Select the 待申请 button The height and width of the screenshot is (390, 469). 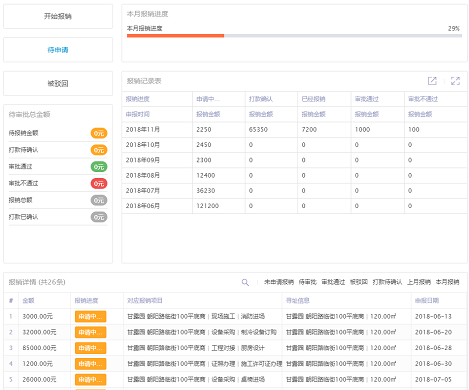tap(58, 50)
